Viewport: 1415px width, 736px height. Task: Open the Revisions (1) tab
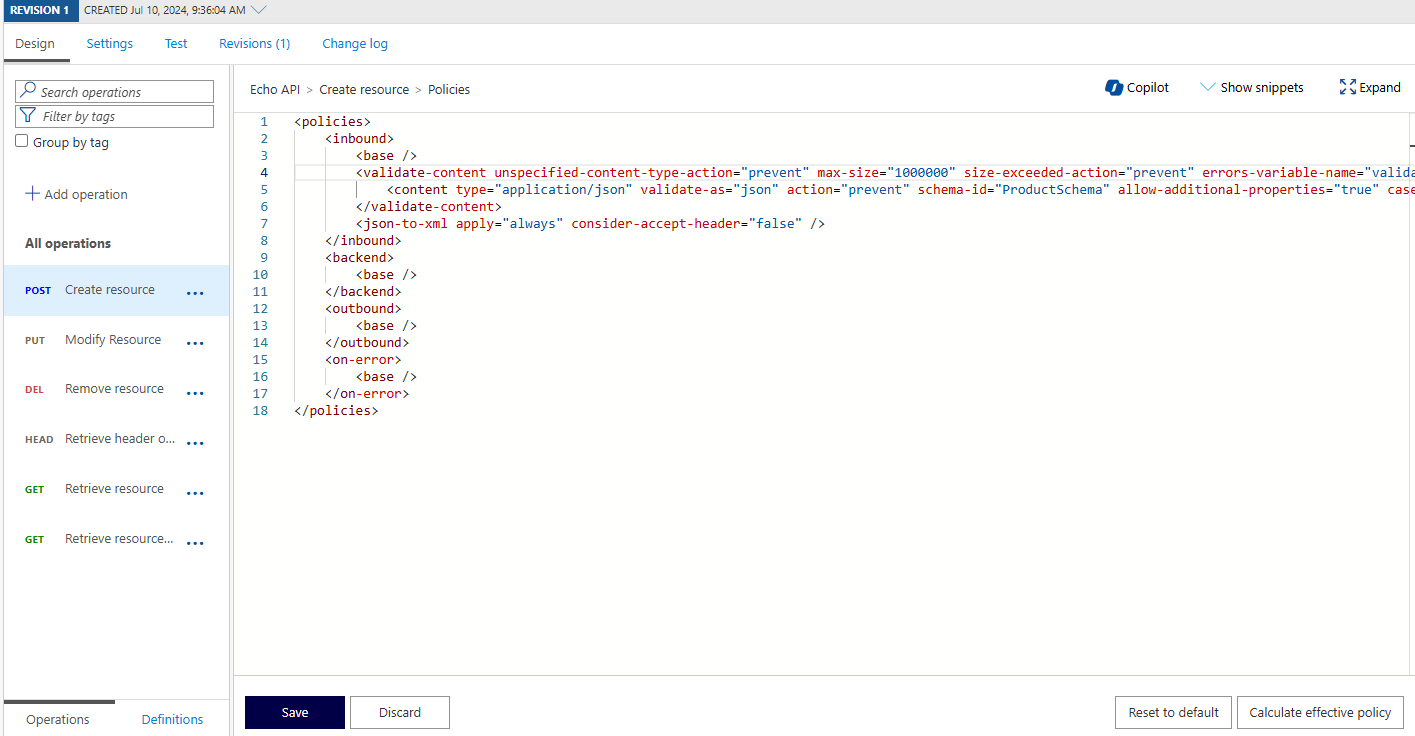(x=255, y=44)
